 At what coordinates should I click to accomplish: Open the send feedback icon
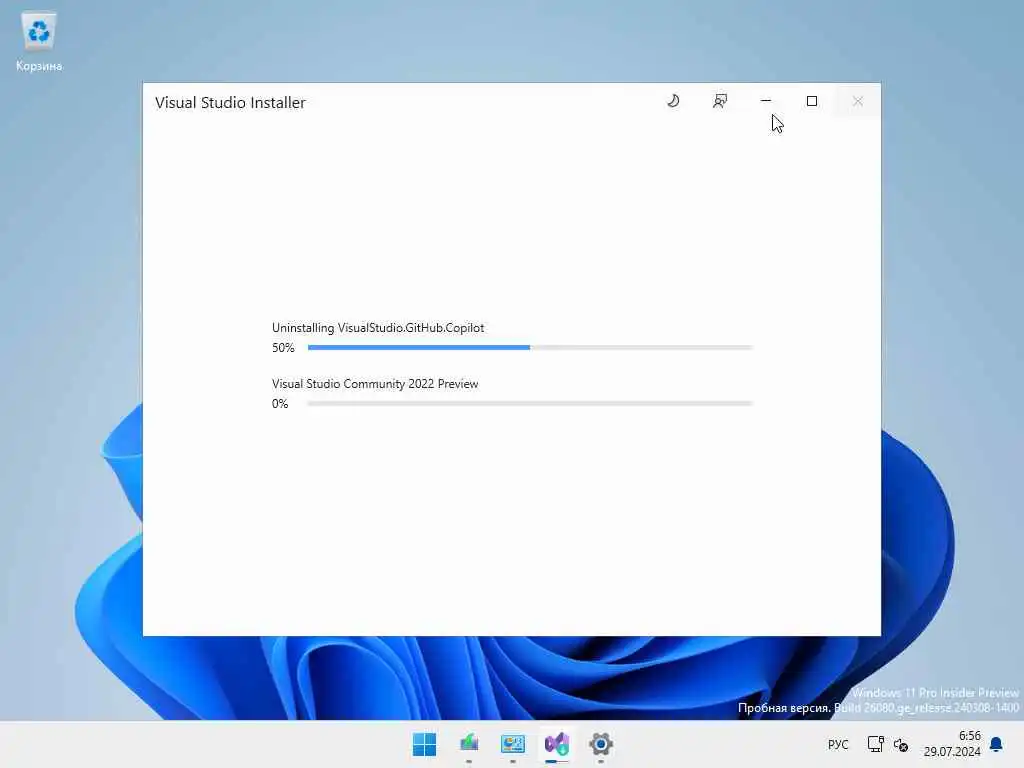[x=720, y=101]
